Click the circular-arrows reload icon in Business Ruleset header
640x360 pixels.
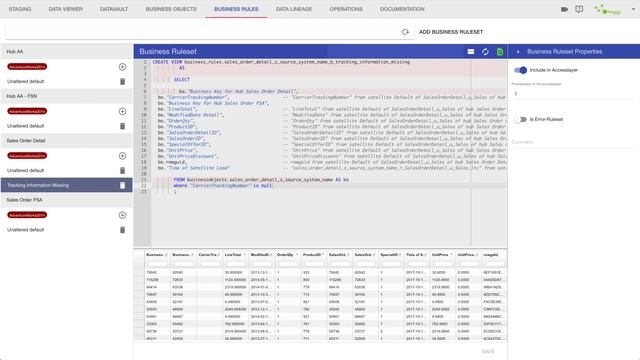(485, 52)
